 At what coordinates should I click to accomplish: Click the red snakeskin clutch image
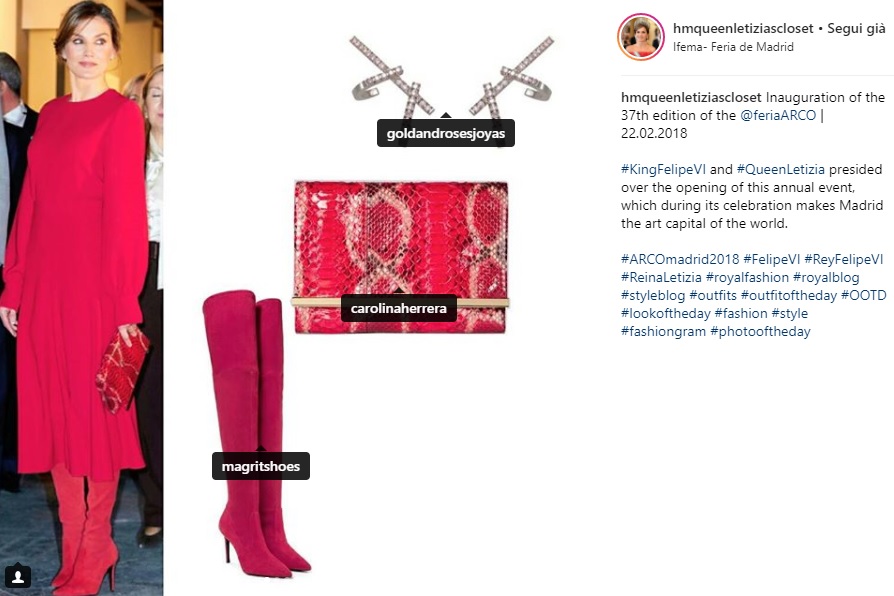point(401,257)
